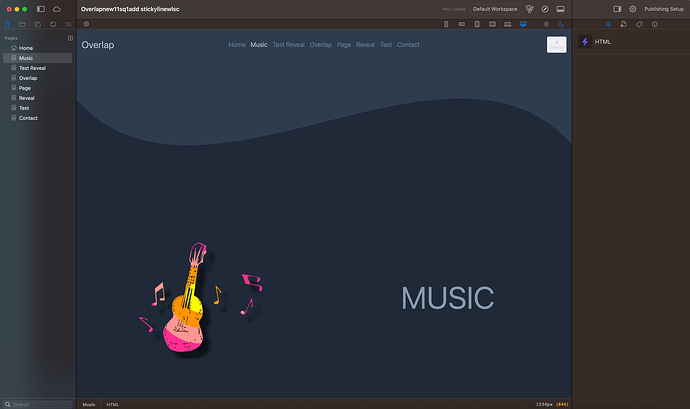This screenshot has height=409, width=690.
Task: Enable light mode sun icon
Action: [x=546, y=24]
